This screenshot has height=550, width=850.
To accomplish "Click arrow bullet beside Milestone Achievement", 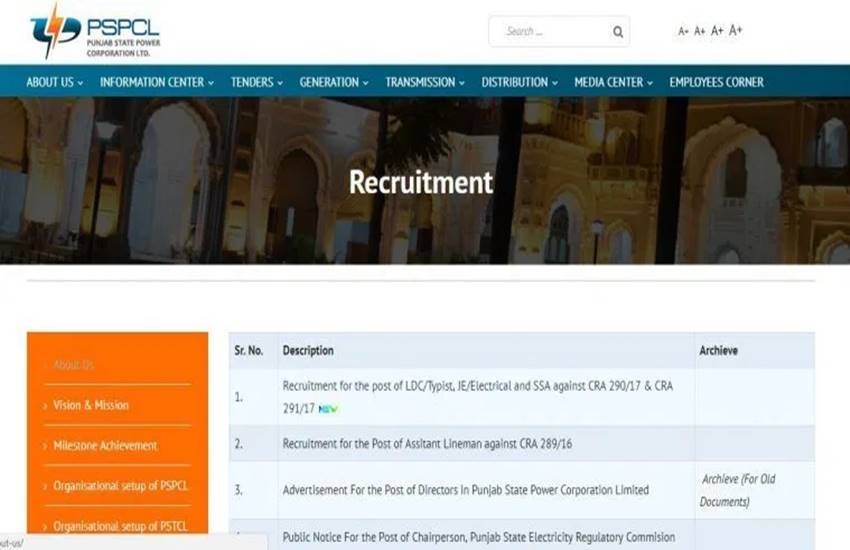I will click(45, 446).
